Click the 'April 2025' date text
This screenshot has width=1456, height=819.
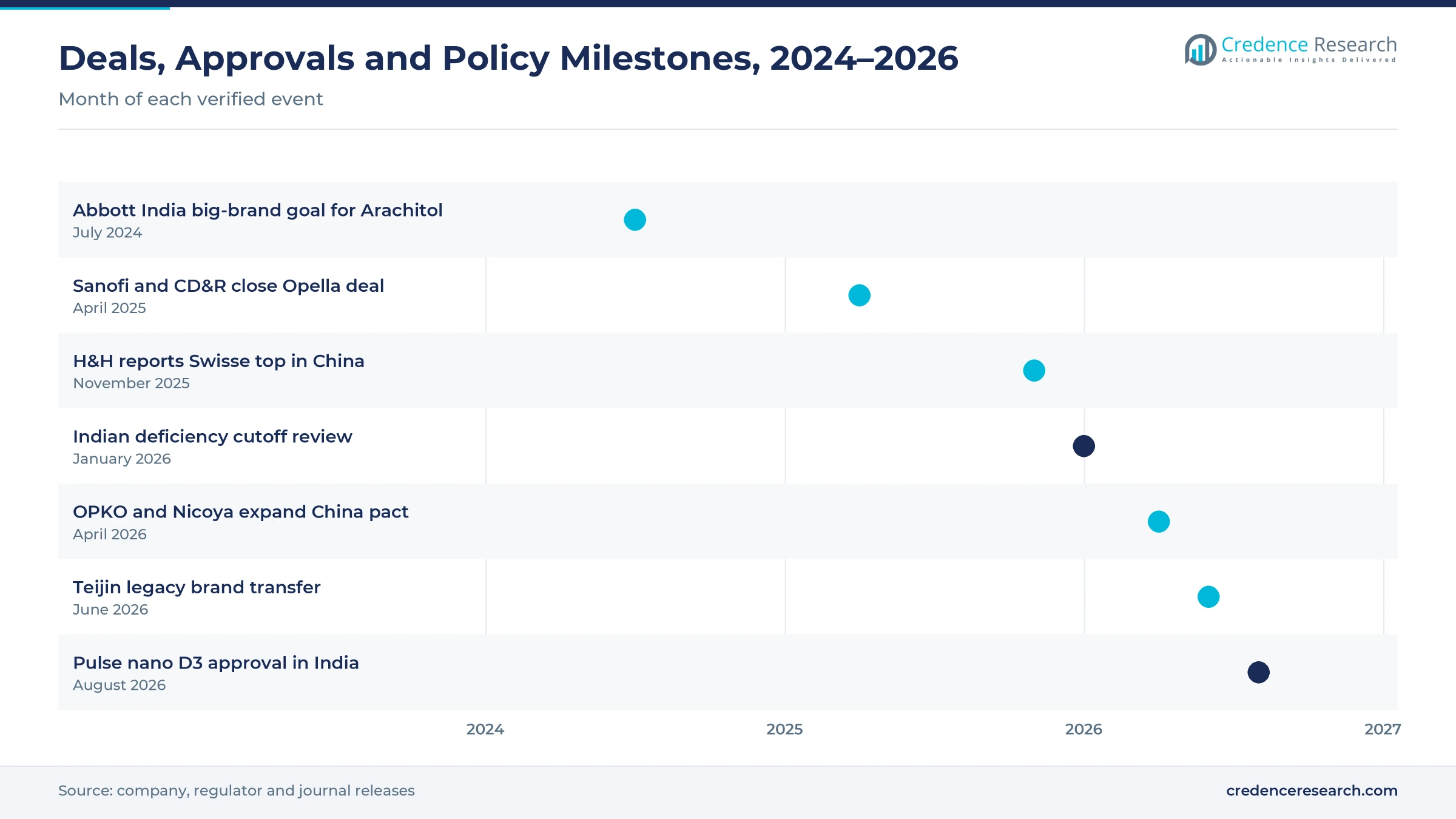pyautogui.click(x=109, y=308)
